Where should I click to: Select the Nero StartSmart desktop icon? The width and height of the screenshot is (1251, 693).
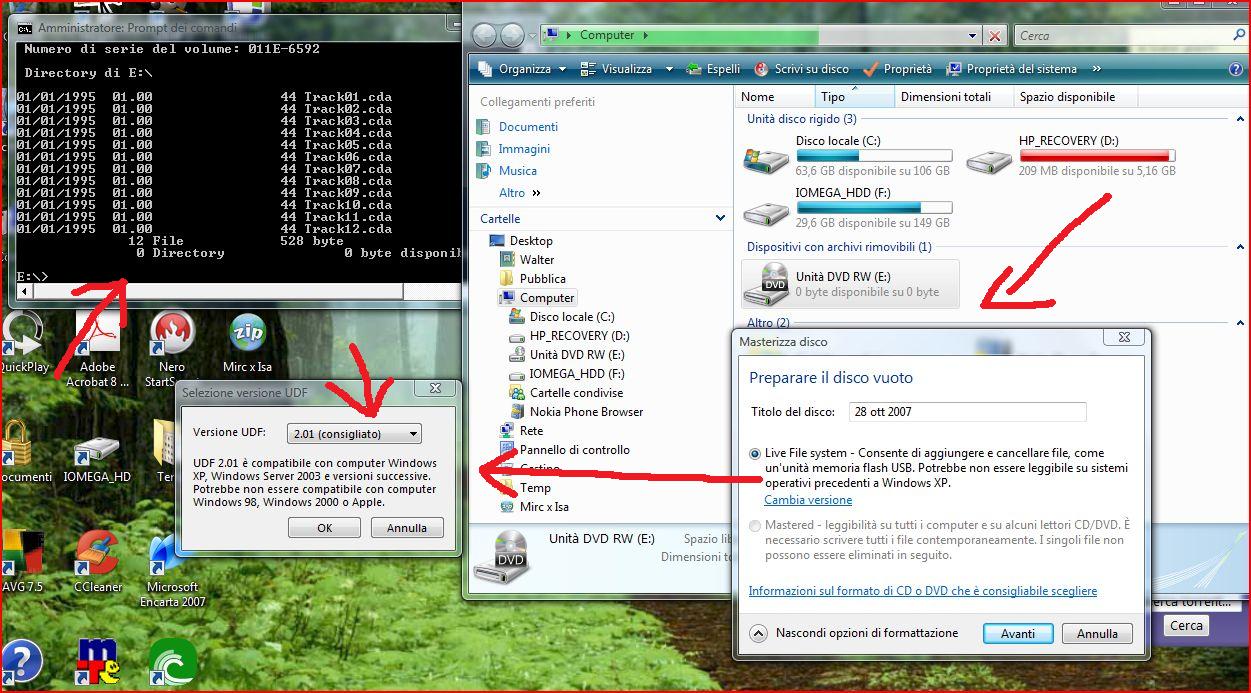click(172, 350)
